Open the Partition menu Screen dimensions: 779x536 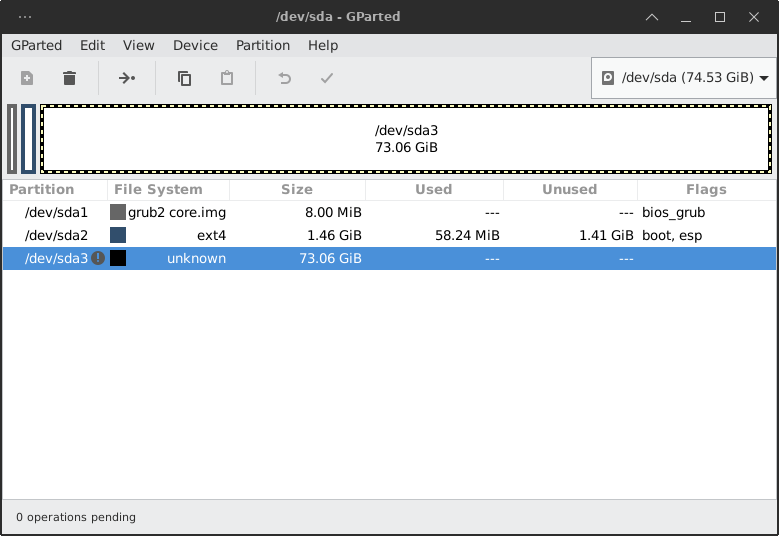click(x=263, y=45)
